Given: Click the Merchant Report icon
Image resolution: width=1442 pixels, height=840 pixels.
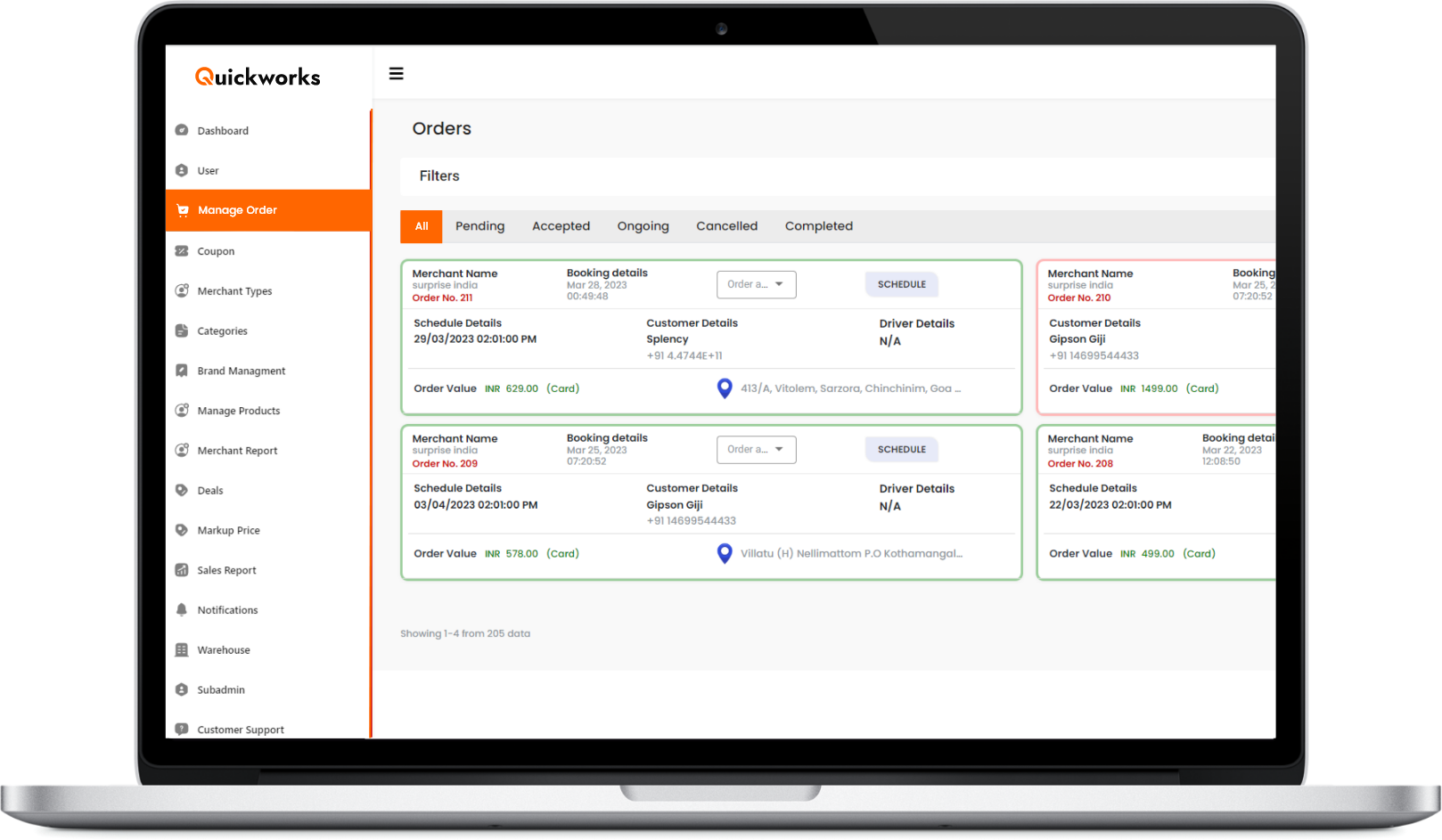Looking at the screenshot, I should 182,450.
